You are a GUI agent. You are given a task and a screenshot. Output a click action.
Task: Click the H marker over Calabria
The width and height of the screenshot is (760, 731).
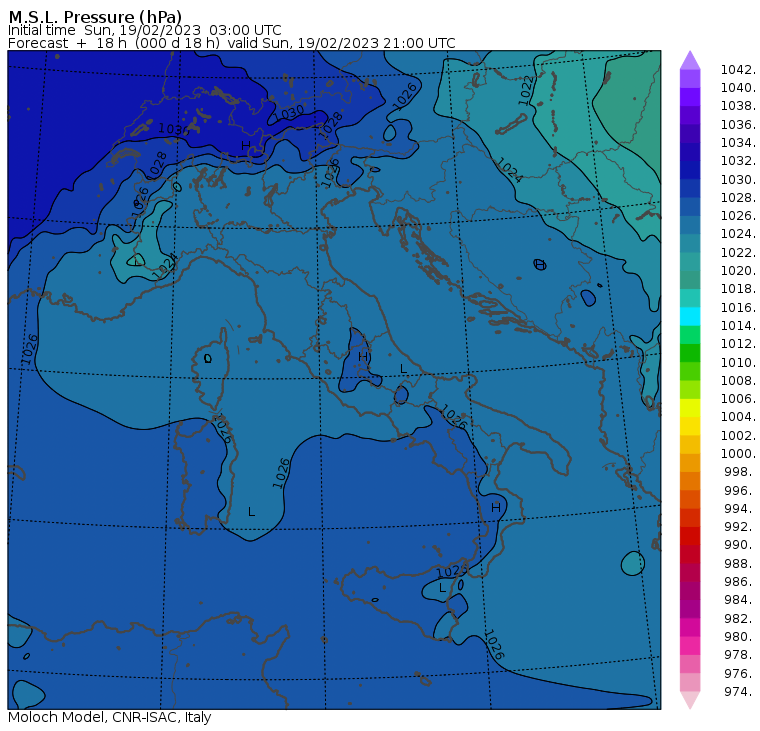[x=495, y=508]
